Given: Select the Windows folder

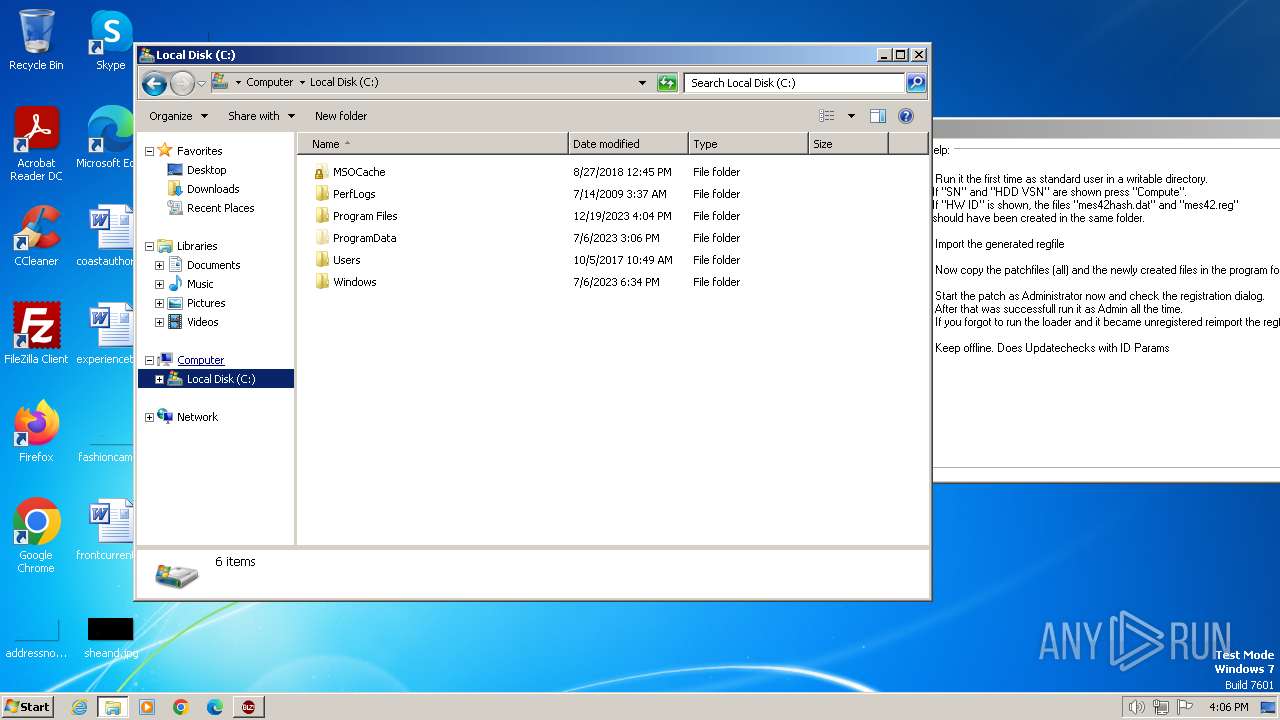Looking at the screenshot, I should tap(354, 282).
